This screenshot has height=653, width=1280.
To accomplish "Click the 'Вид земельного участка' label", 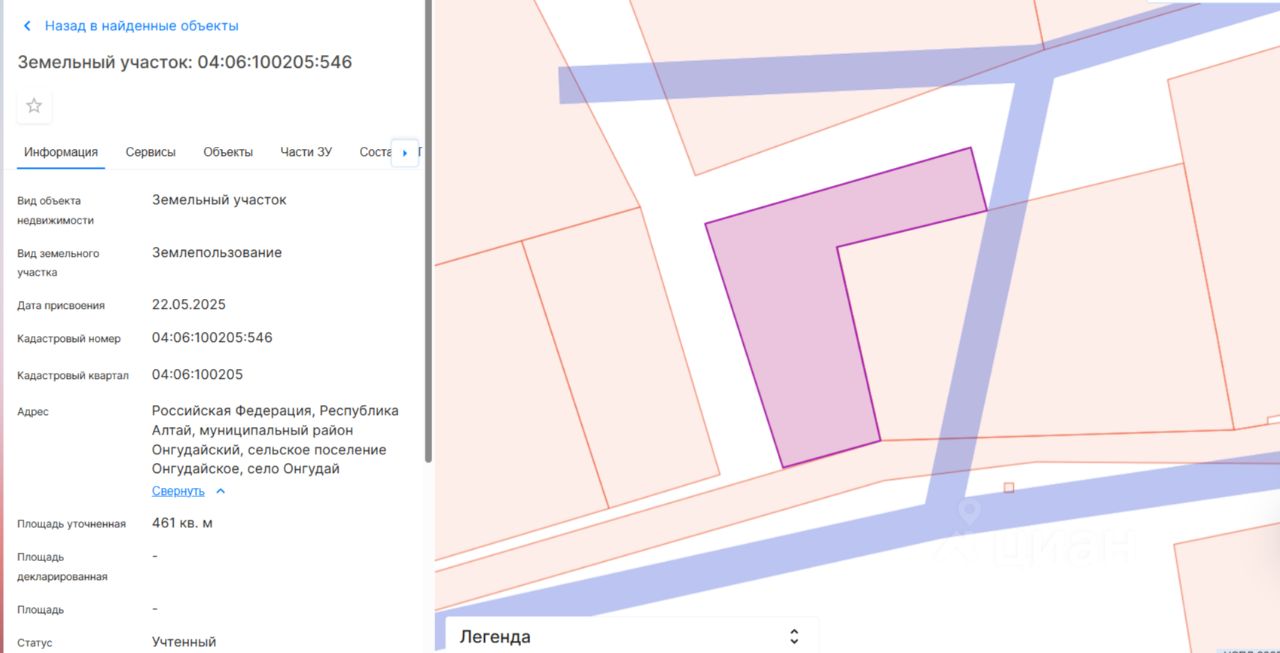I will pyautogui.click(x=58, y=263).
